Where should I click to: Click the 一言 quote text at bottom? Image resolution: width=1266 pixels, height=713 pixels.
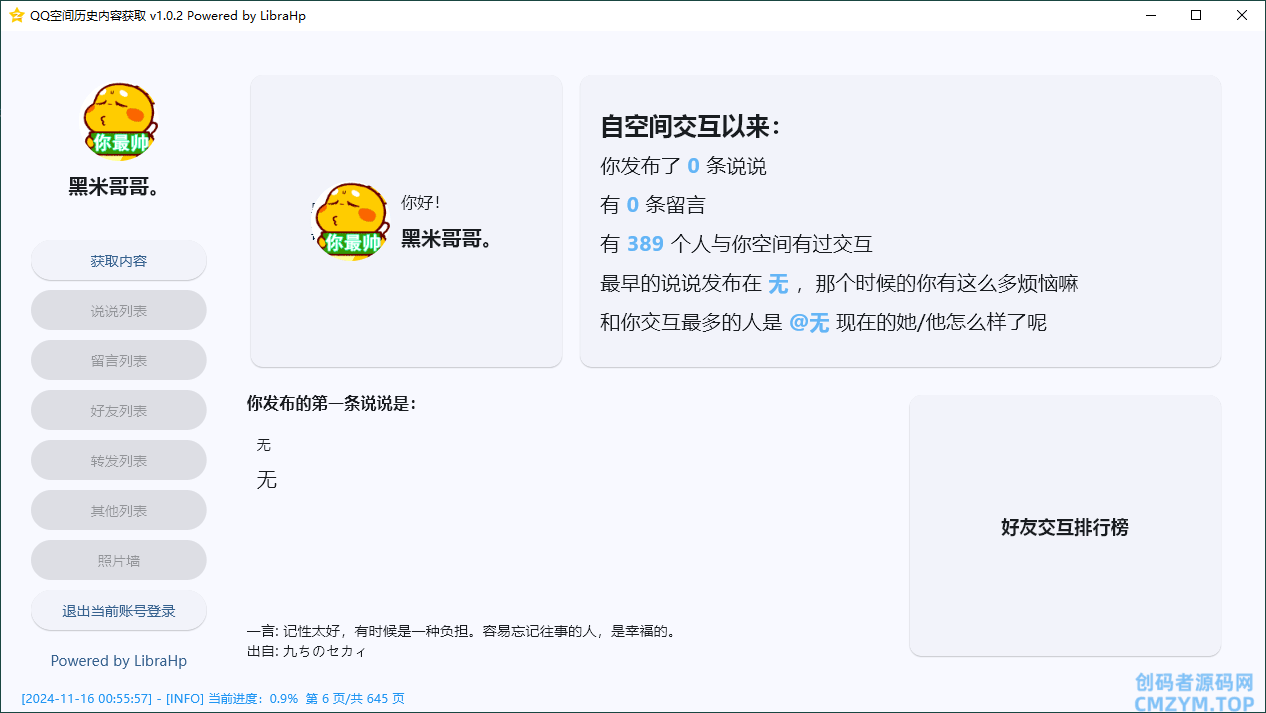click(x=462, y=631)
